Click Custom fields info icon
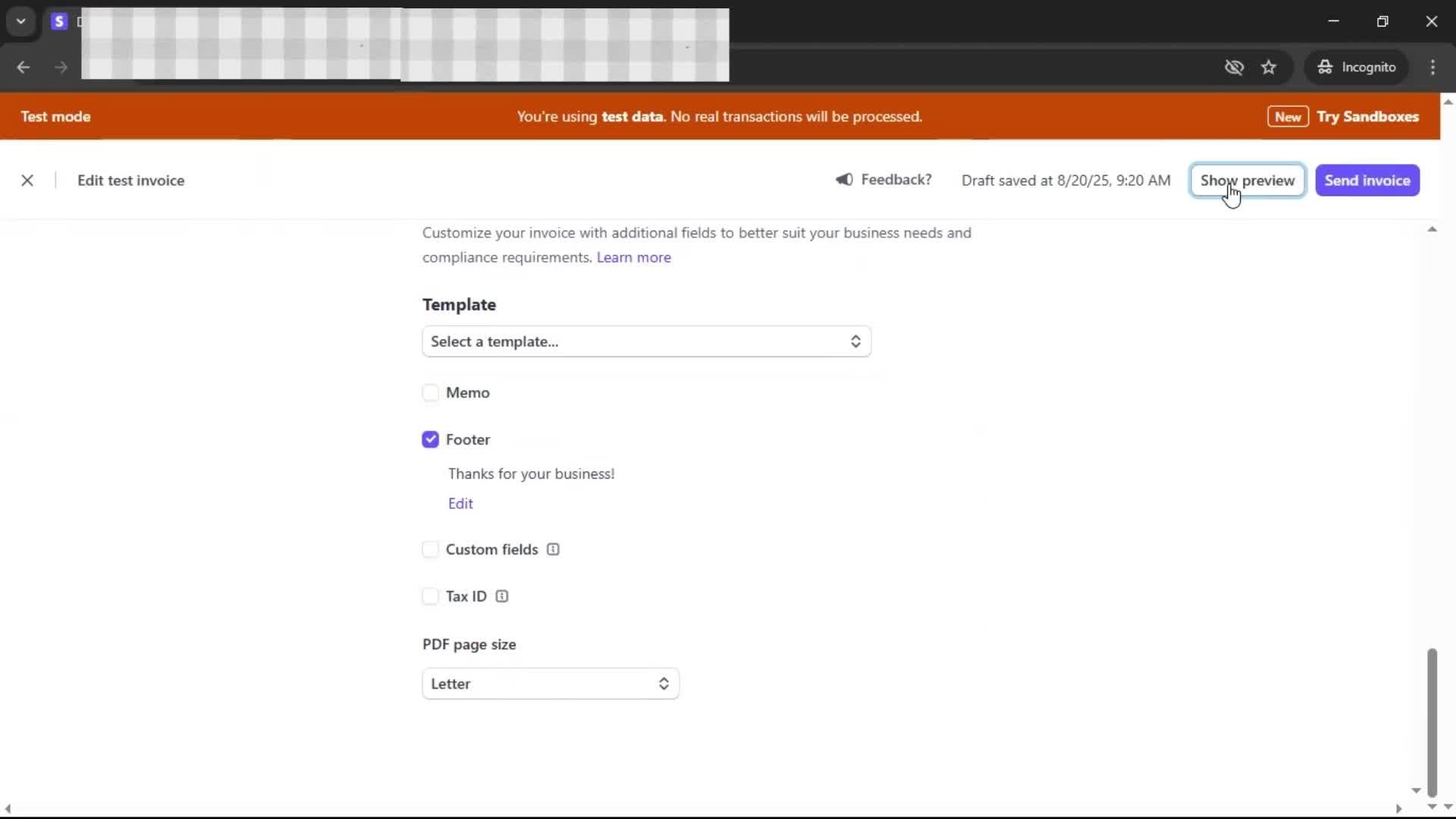This screenshot has width=1456, height=819. tap(553, 550)
